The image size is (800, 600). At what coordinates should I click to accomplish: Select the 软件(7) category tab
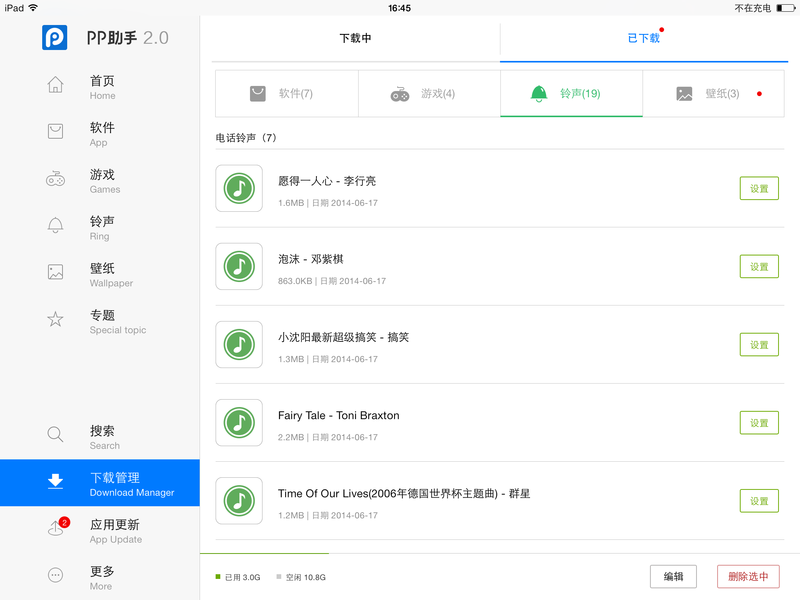[x=287, y=93]
